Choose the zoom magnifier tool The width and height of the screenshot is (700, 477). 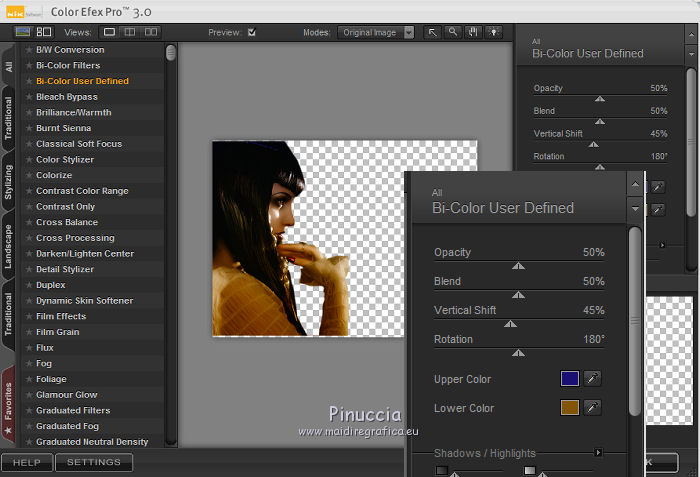(453, 32)
